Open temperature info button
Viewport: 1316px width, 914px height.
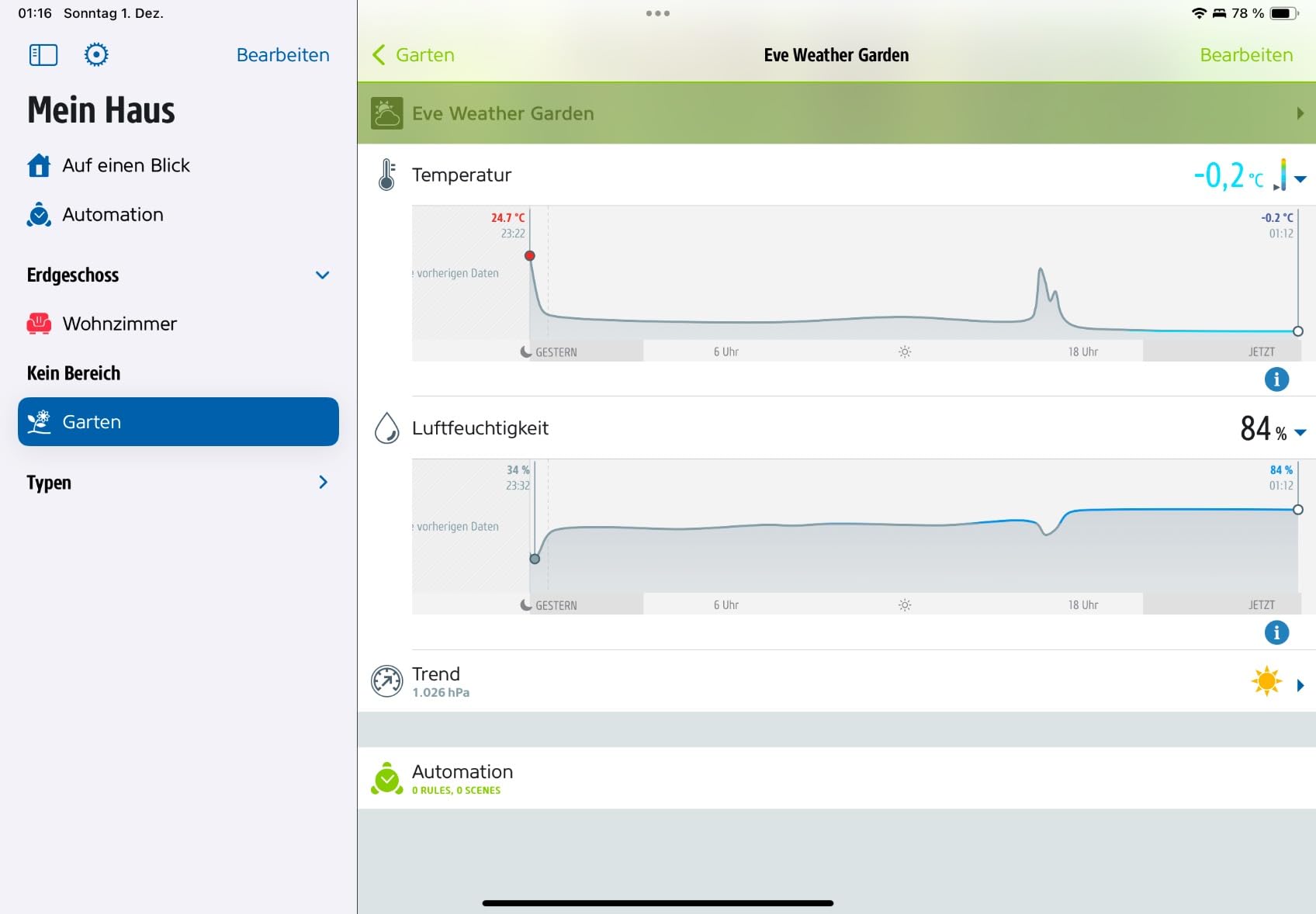(x=1276, y=379)
